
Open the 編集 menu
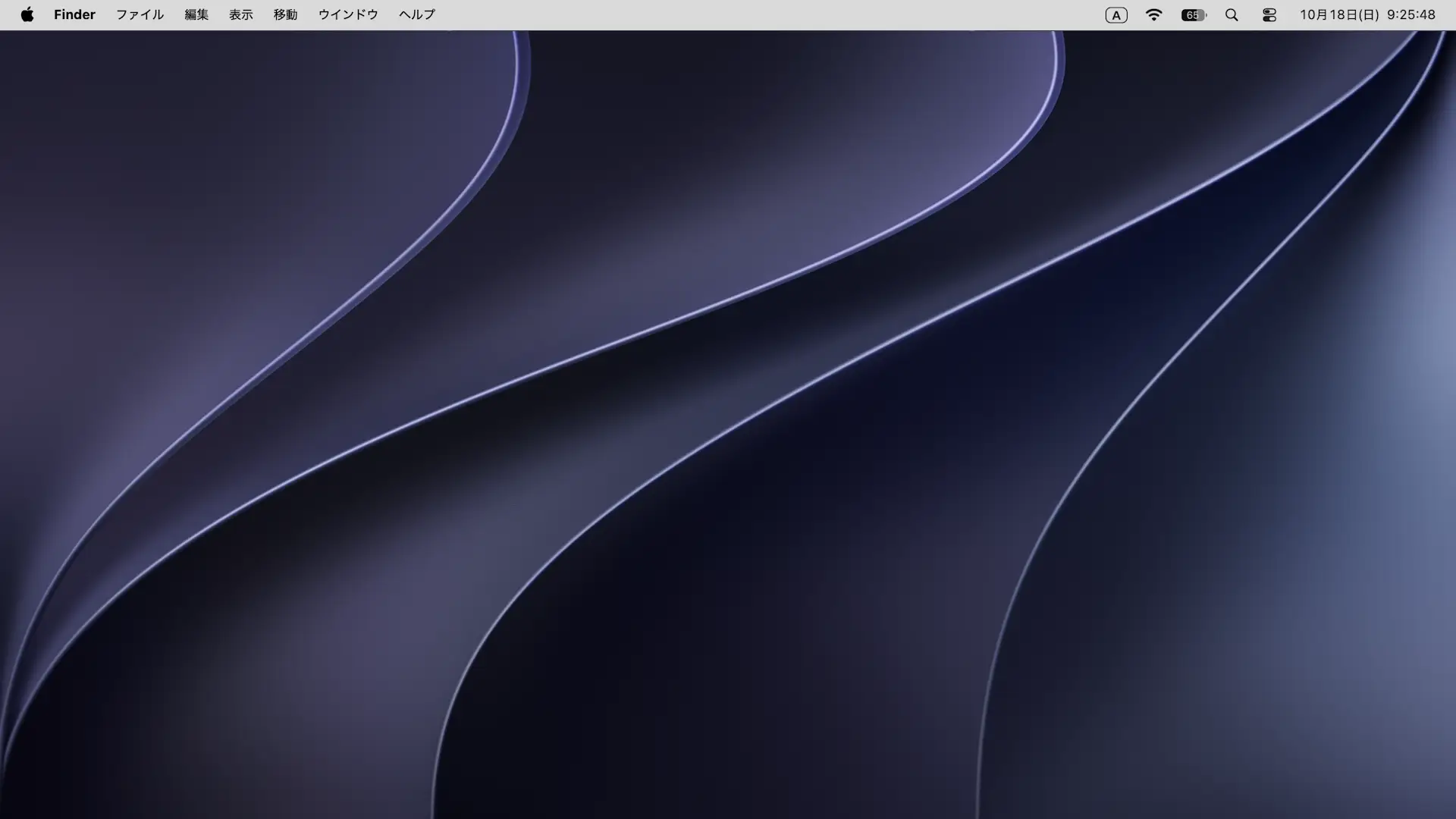click(x=196, y=14)
